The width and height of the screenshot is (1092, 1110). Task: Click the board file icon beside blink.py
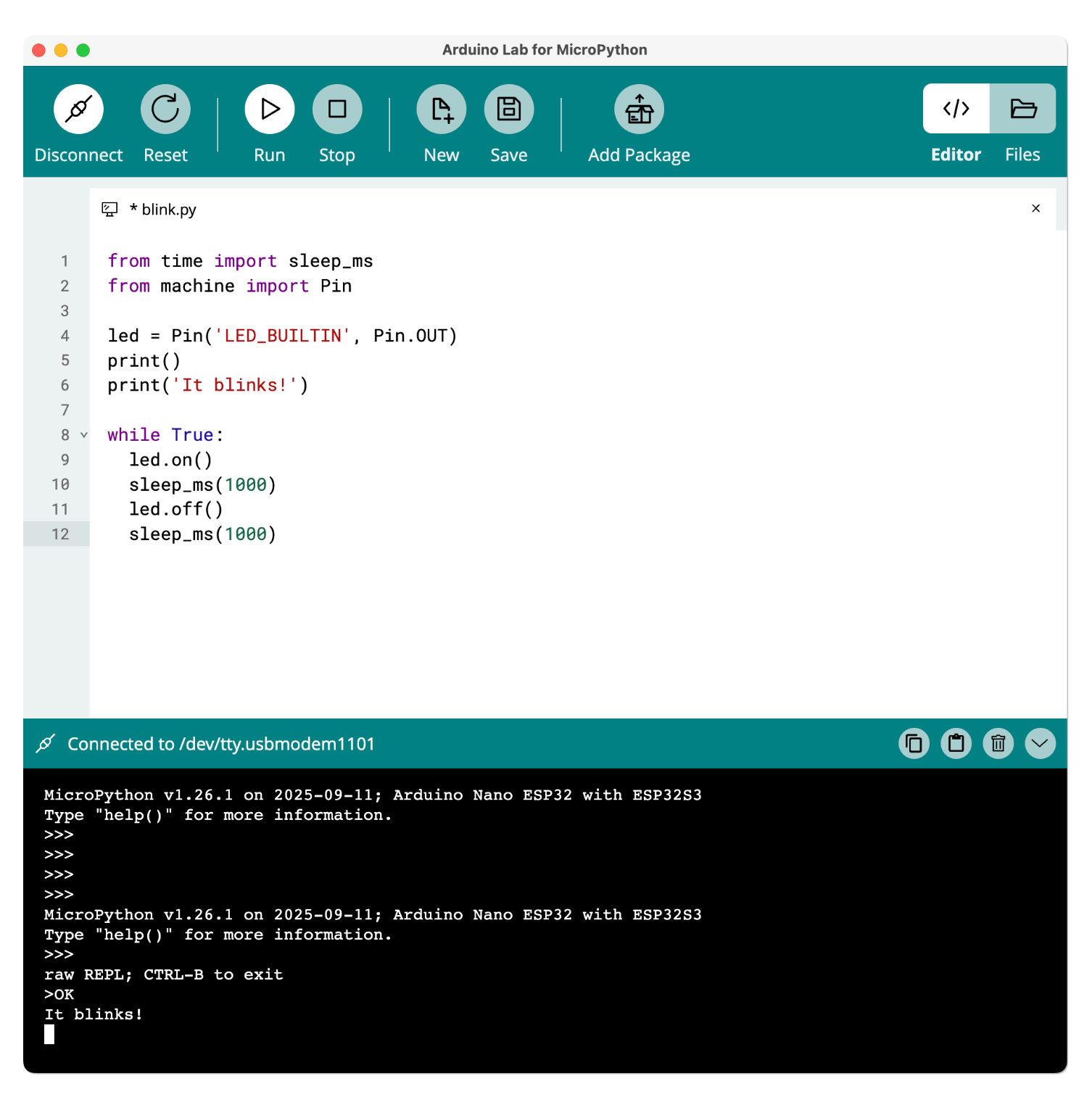109,210
